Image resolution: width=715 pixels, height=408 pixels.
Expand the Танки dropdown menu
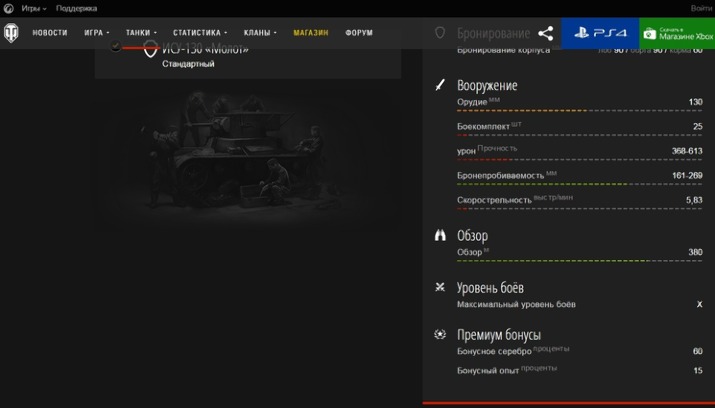click(x=141, y=33)
